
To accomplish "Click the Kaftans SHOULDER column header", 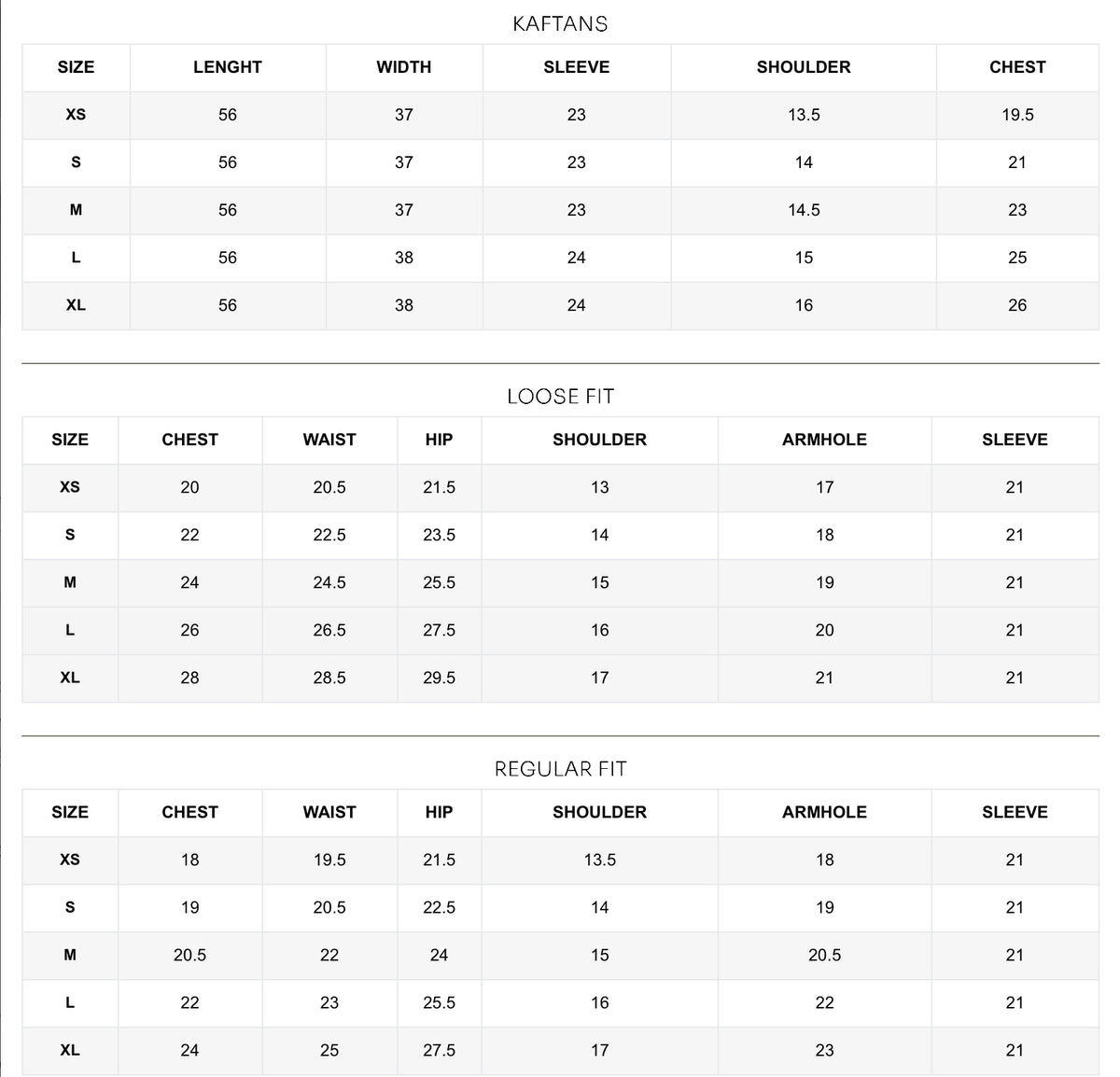I will (x=804, y=67).
